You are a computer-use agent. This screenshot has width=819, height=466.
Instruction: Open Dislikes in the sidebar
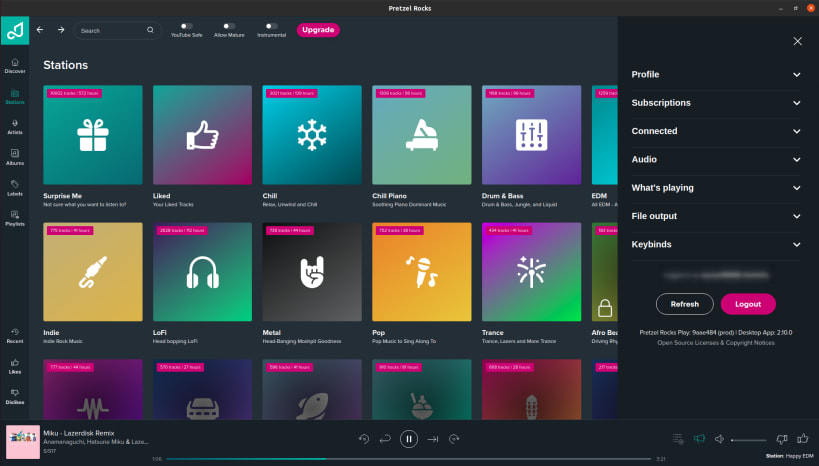15,397
